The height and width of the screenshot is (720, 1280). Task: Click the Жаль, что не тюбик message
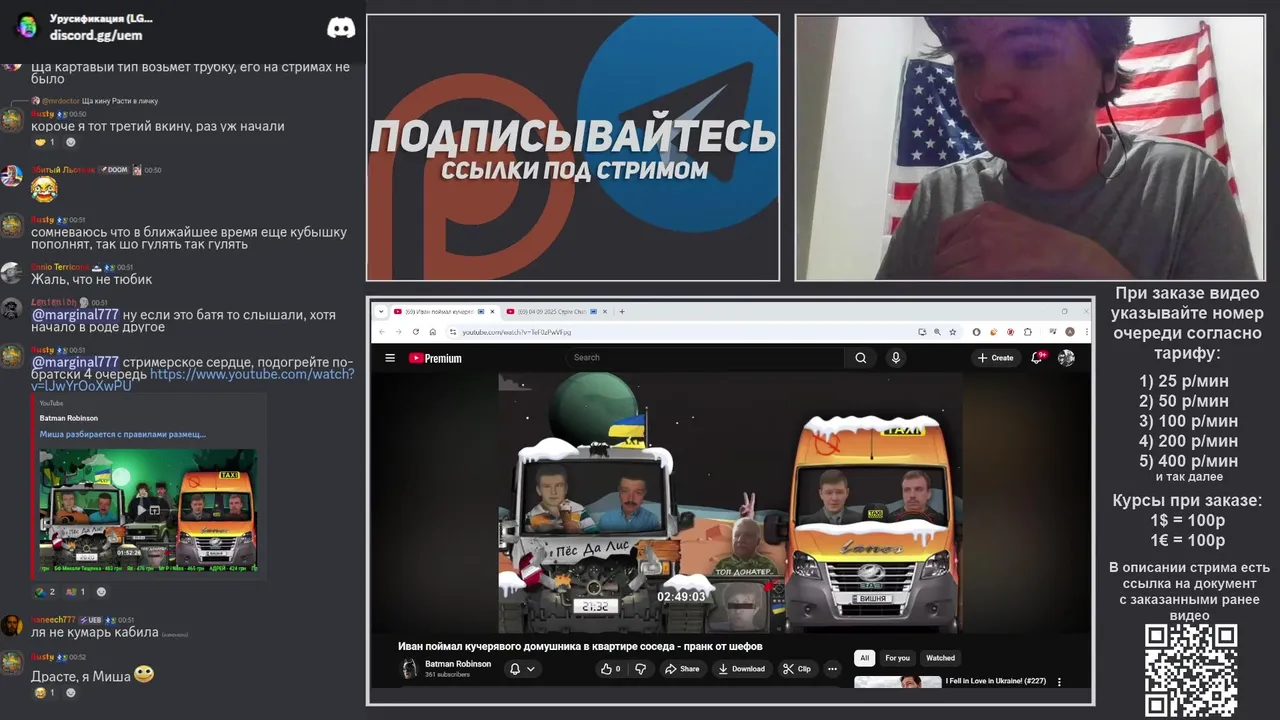click(x=91, y=279)
